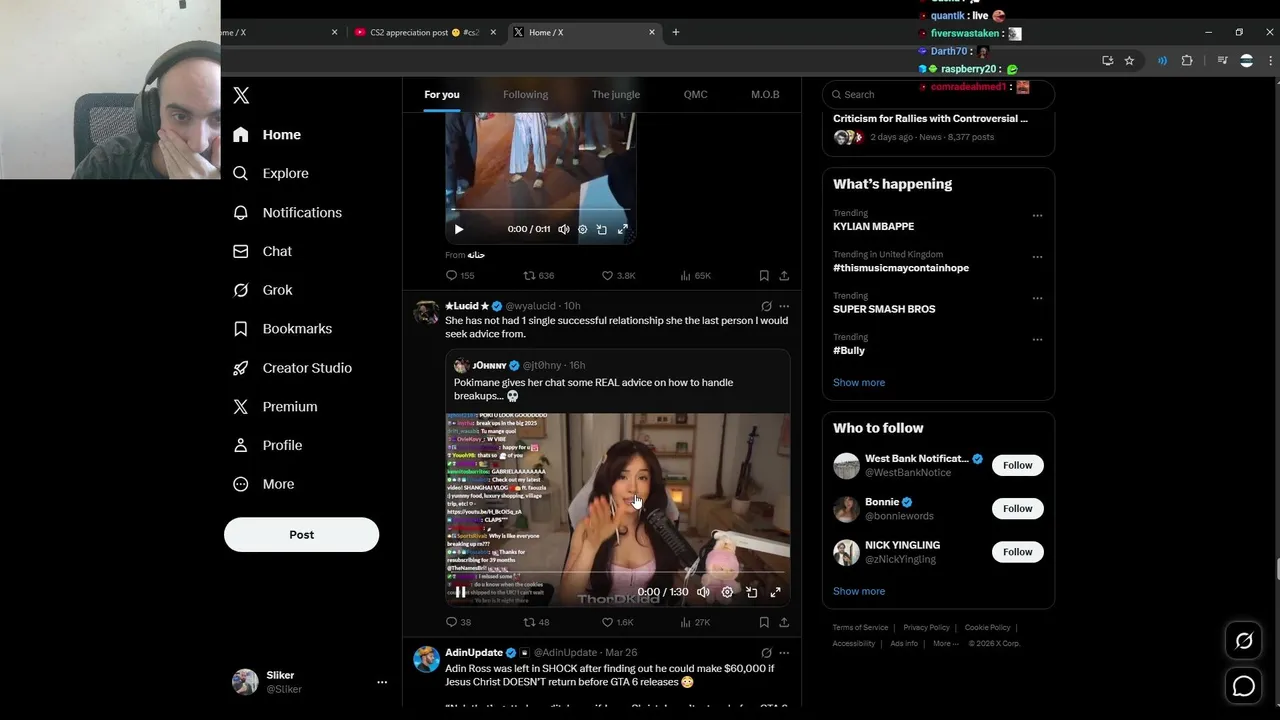Reply to Lucid's post with 38 replies

tap(458, 622)
